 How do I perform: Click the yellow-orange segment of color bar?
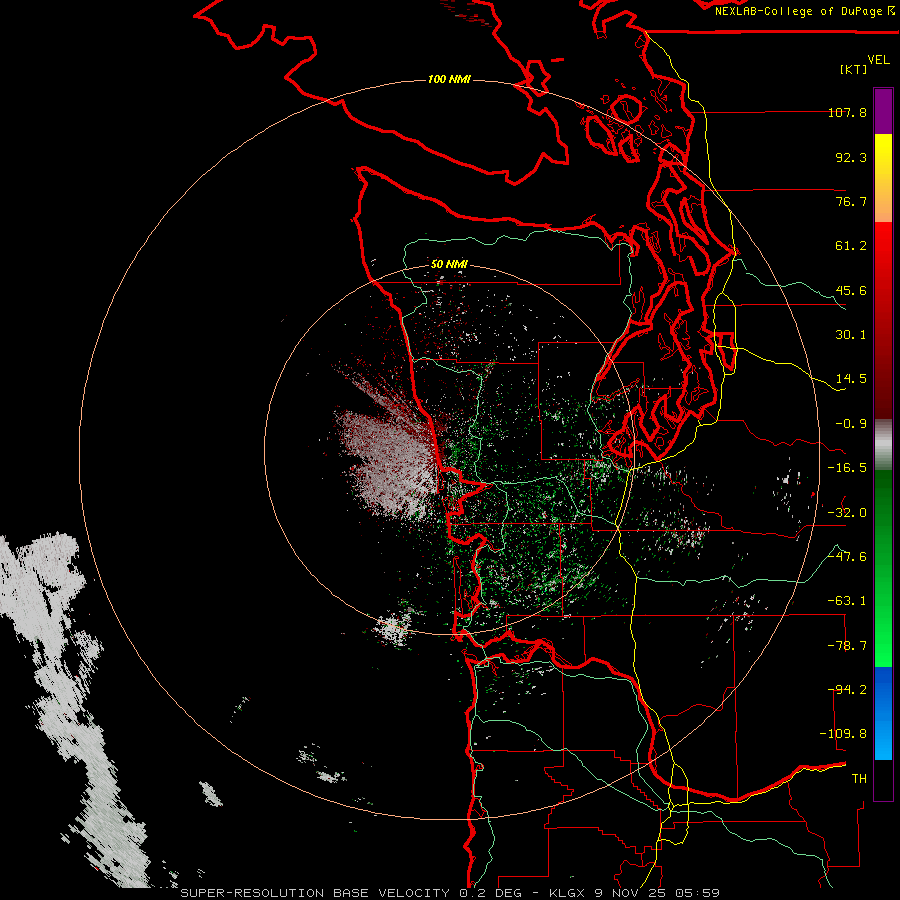tap(883, 178)
